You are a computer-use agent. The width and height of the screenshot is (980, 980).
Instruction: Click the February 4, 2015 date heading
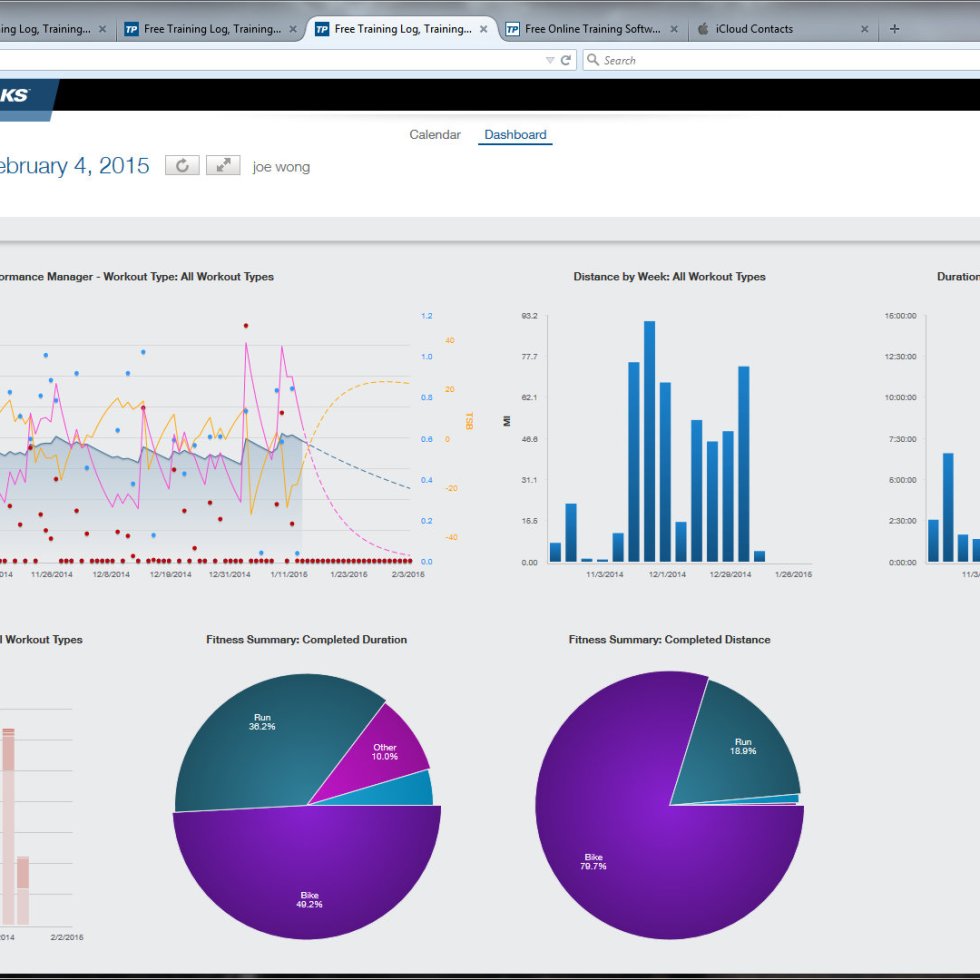click(73, 166)
